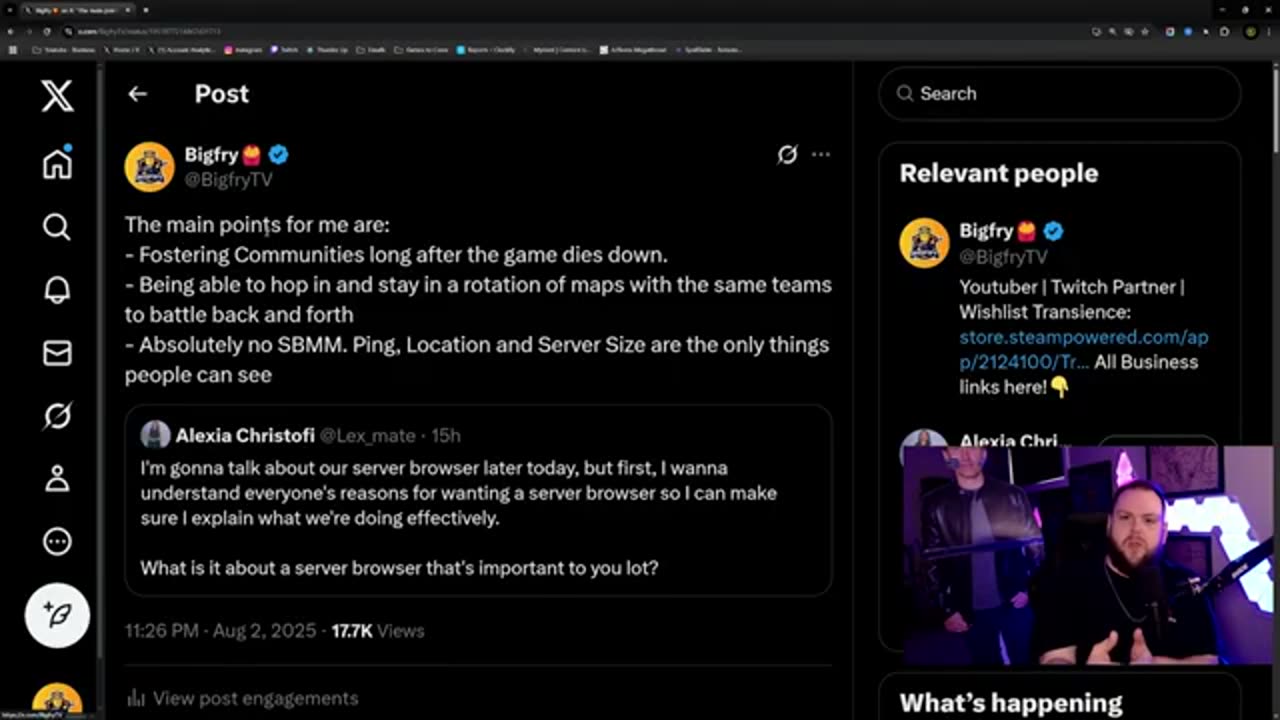Open the store.steampowered.com link
Viewport: 1280px width, 720px height.
[x=1083, y=338]
